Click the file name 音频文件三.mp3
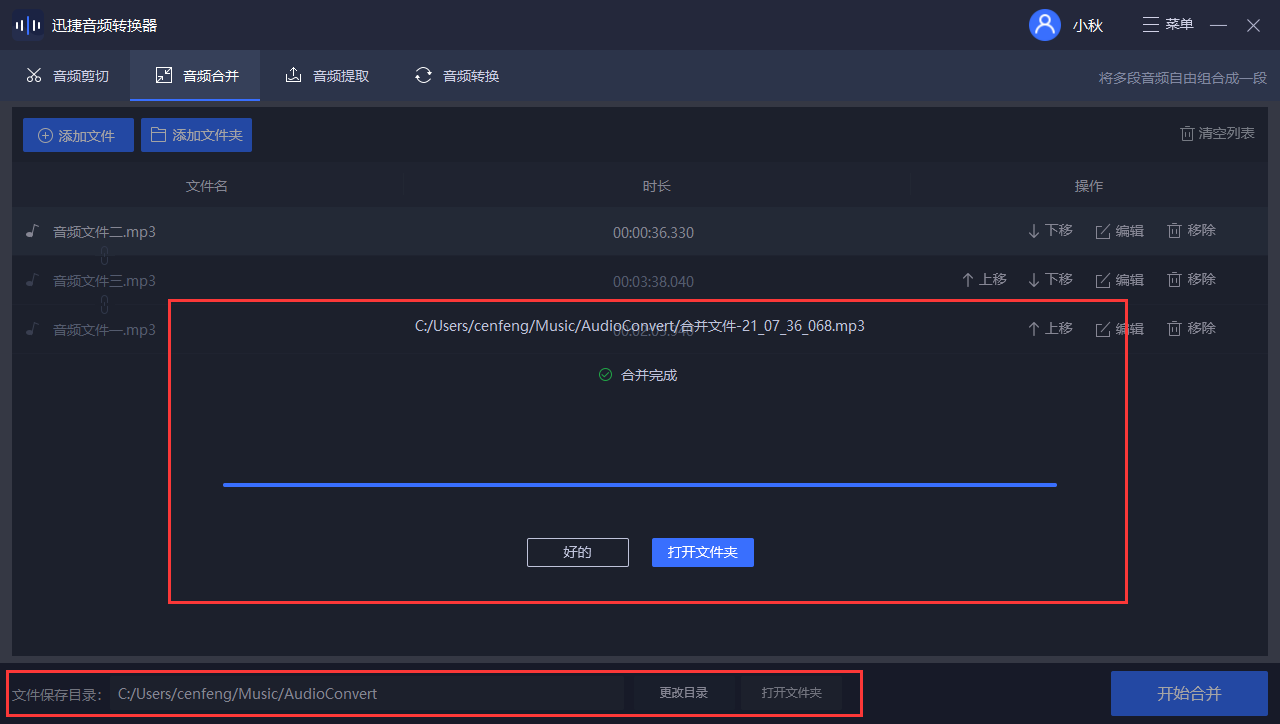 [104, 281]
